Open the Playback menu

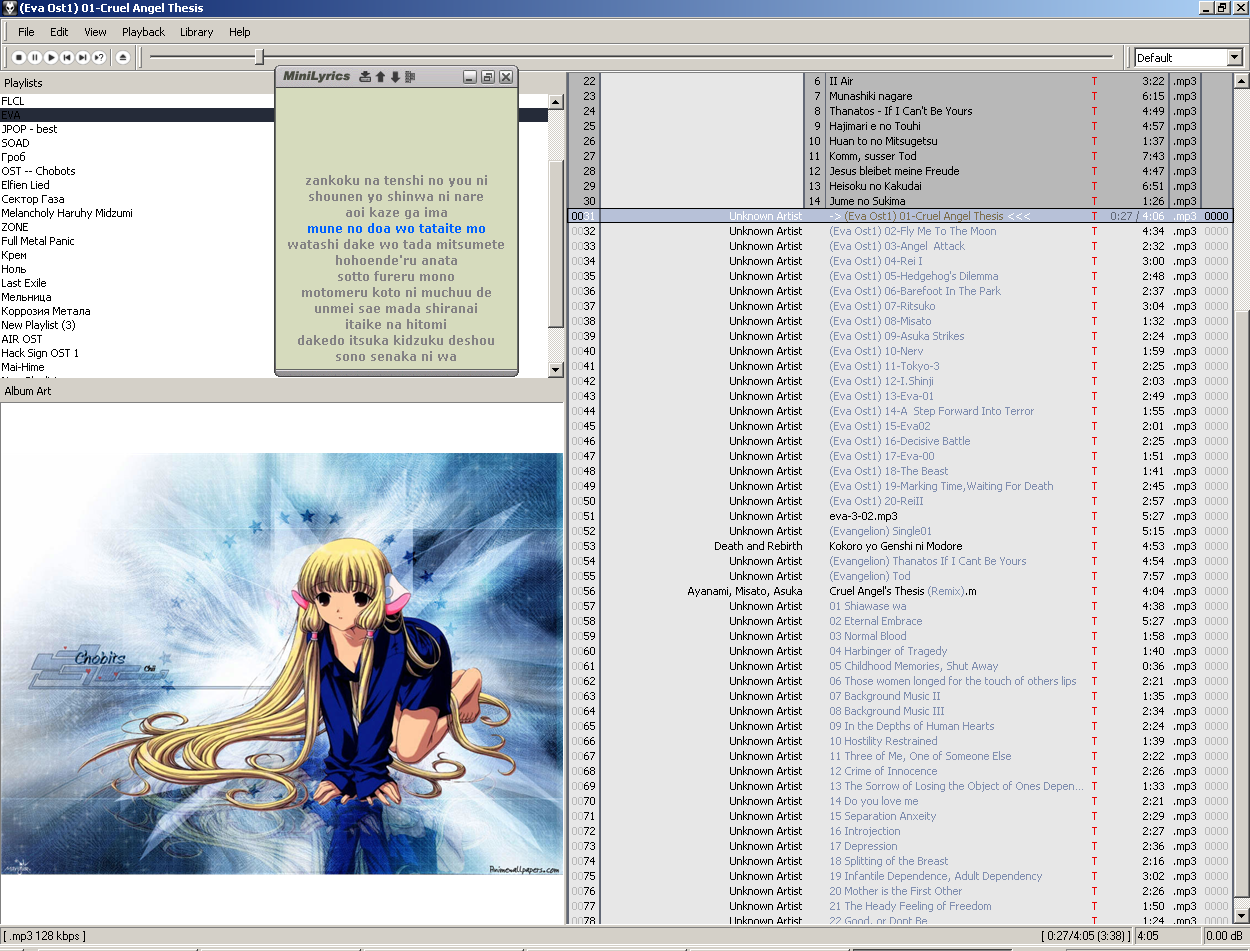click(143, 32)
